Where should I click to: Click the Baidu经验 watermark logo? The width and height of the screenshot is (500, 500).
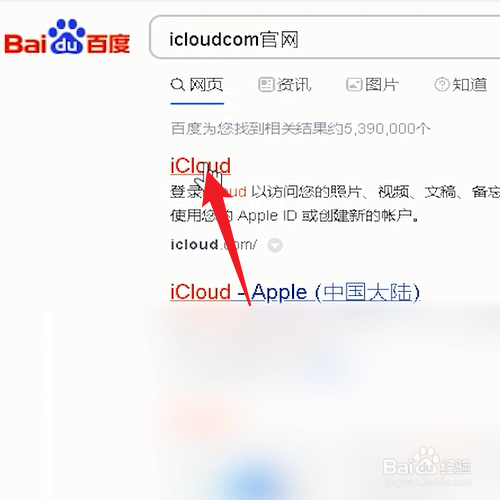(427, 463)
